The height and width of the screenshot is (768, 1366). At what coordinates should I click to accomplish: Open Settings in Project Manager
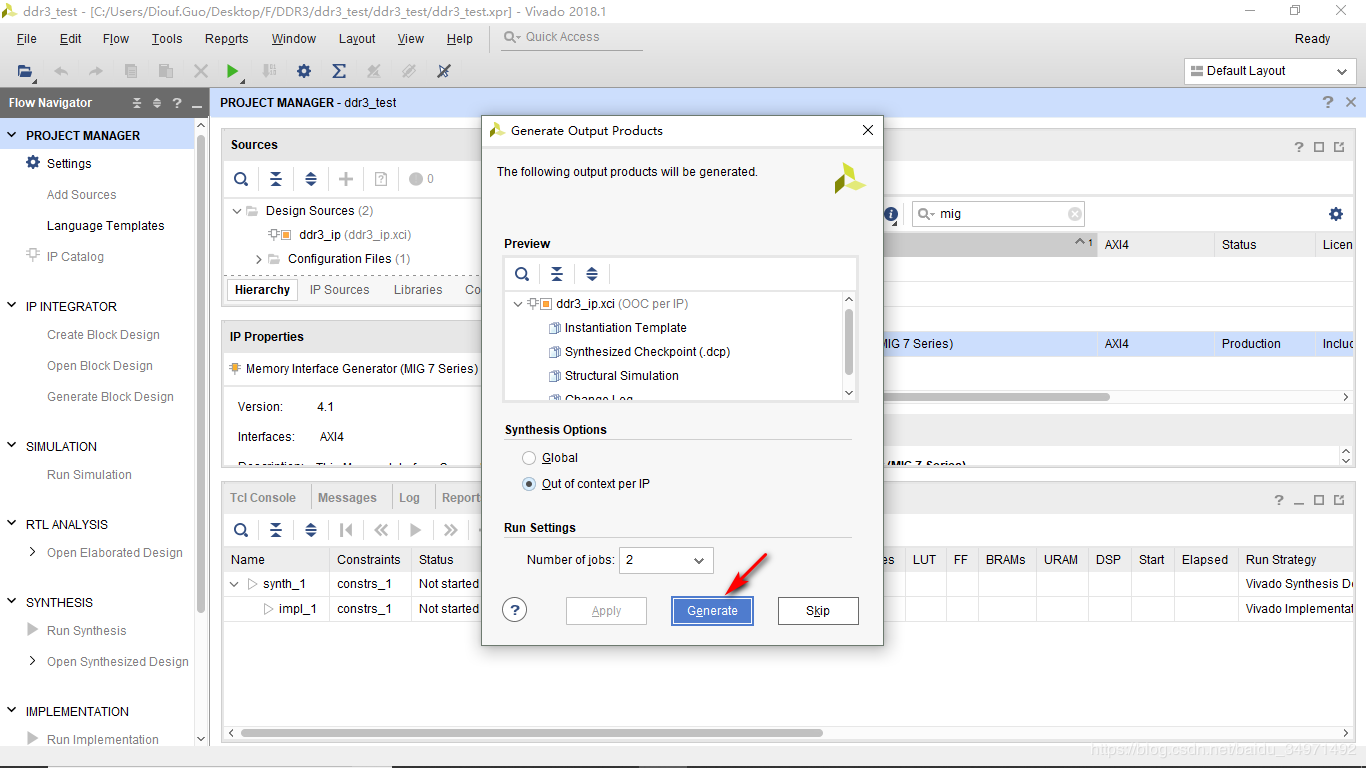(69, 164)
